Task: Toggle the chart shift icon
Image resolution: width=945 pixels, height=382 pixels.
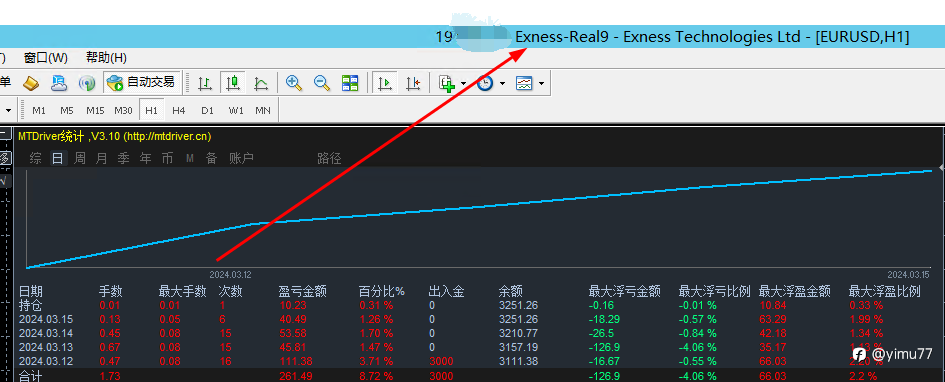Action: point(413,83)
